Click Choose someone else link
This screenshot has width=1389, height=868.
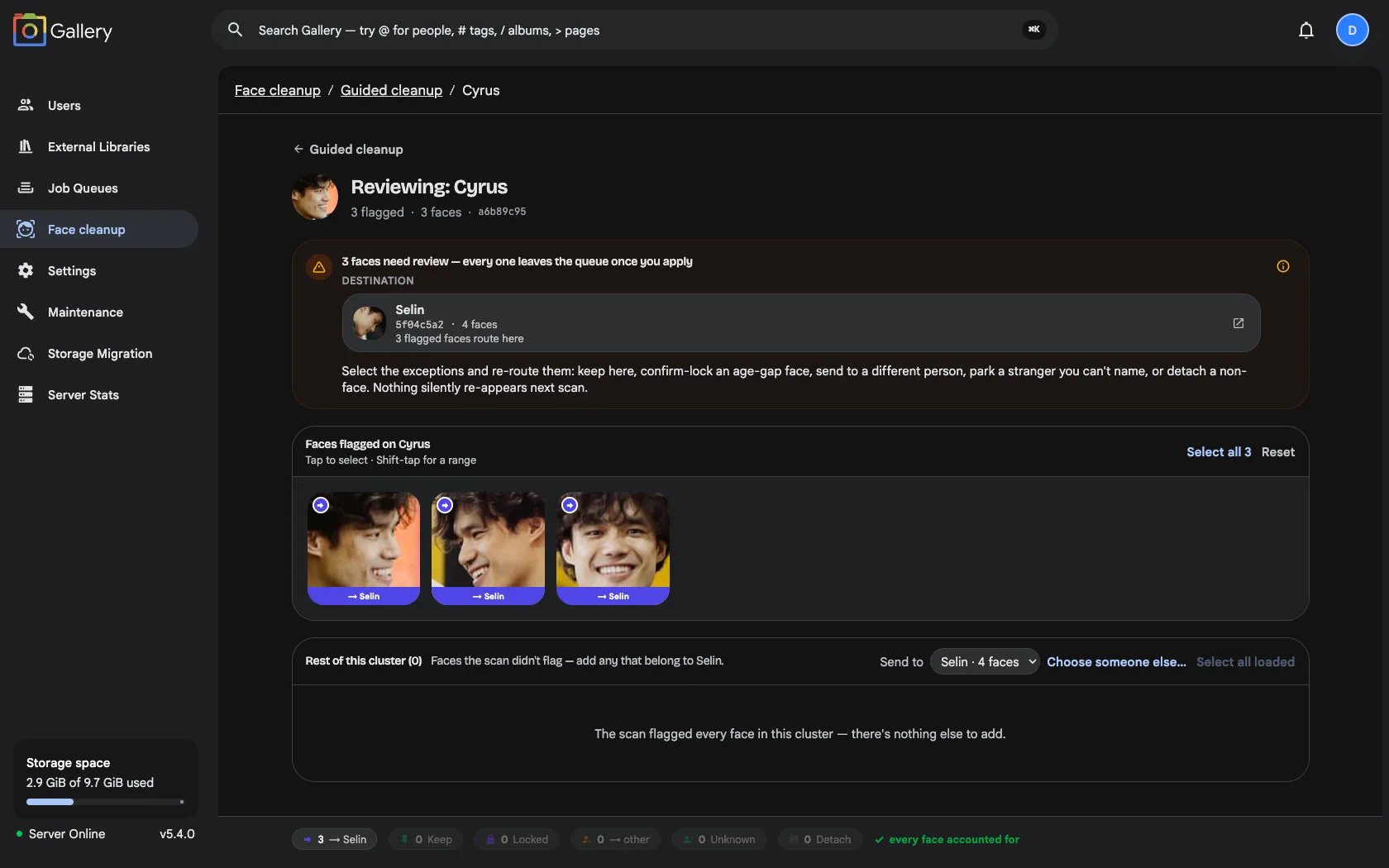pyautogui.click(x=1116, y=661)
